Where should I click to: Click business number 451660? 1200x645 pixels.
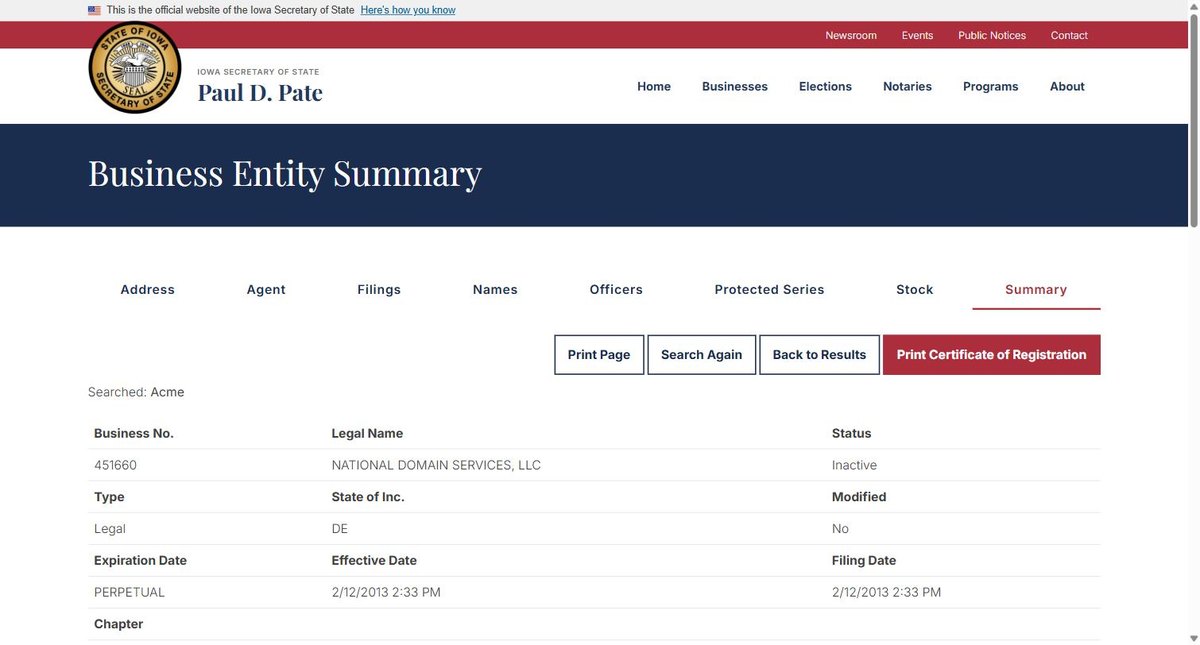click(116, 465)
